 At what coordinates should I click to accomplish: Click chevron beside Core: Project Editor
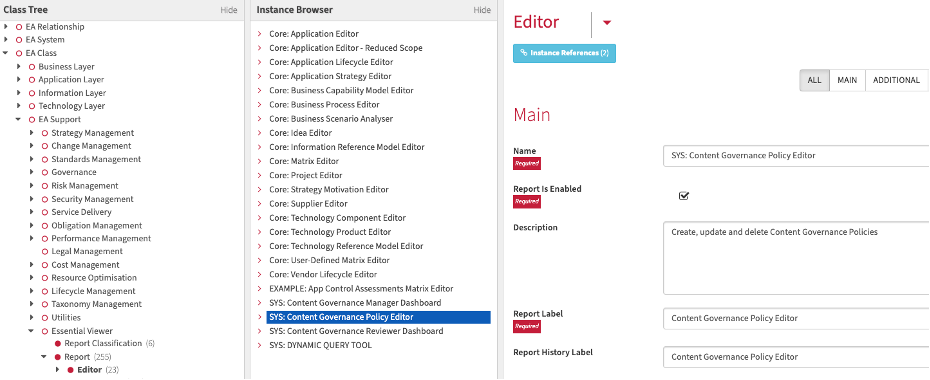[x=260, y=175]
